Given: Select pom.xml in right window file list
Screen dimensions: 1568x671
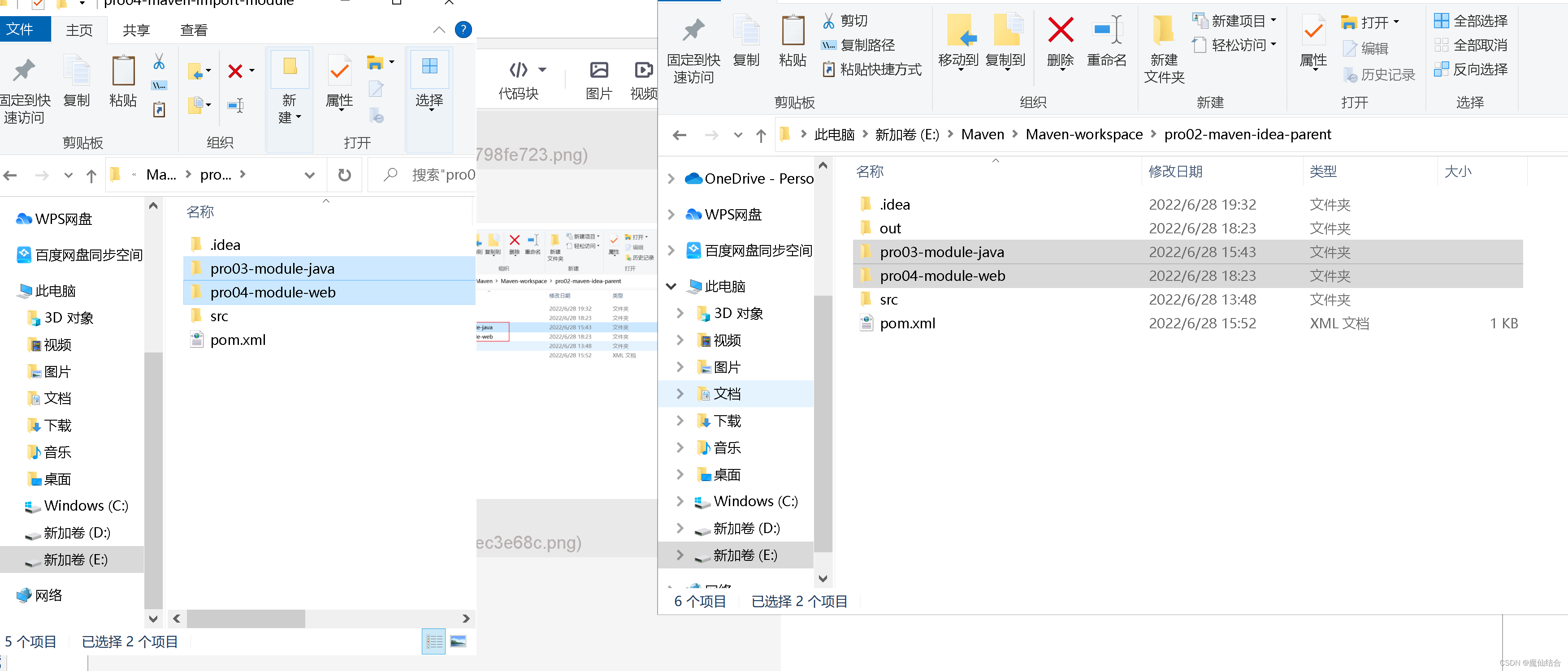Looking at the screenshot, I should [x=1187, y=323].
